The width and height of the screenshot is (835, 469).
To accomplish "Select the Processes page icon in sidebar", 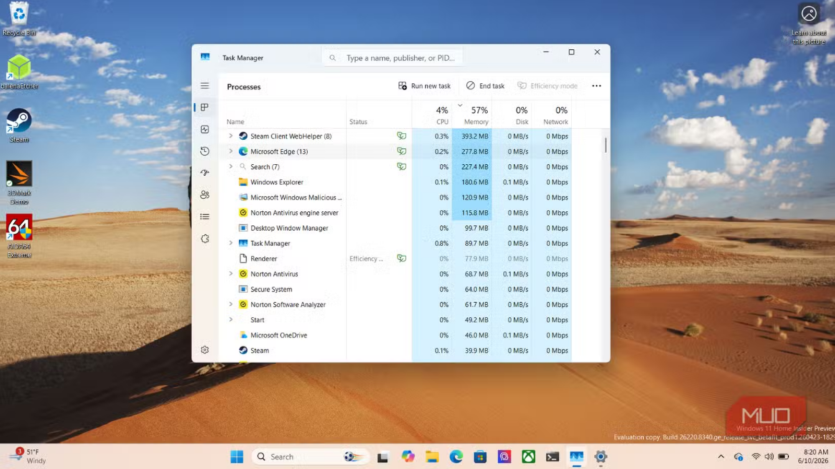I will 204,108.
